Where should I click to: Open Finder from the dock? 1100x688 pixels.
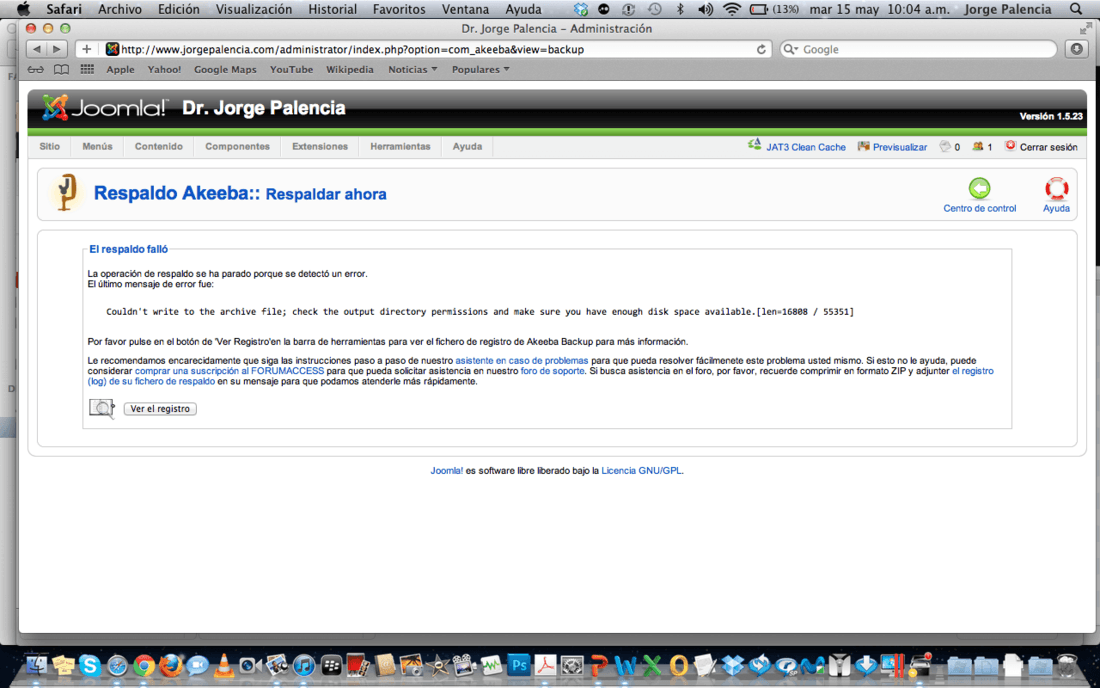point(36,665)
